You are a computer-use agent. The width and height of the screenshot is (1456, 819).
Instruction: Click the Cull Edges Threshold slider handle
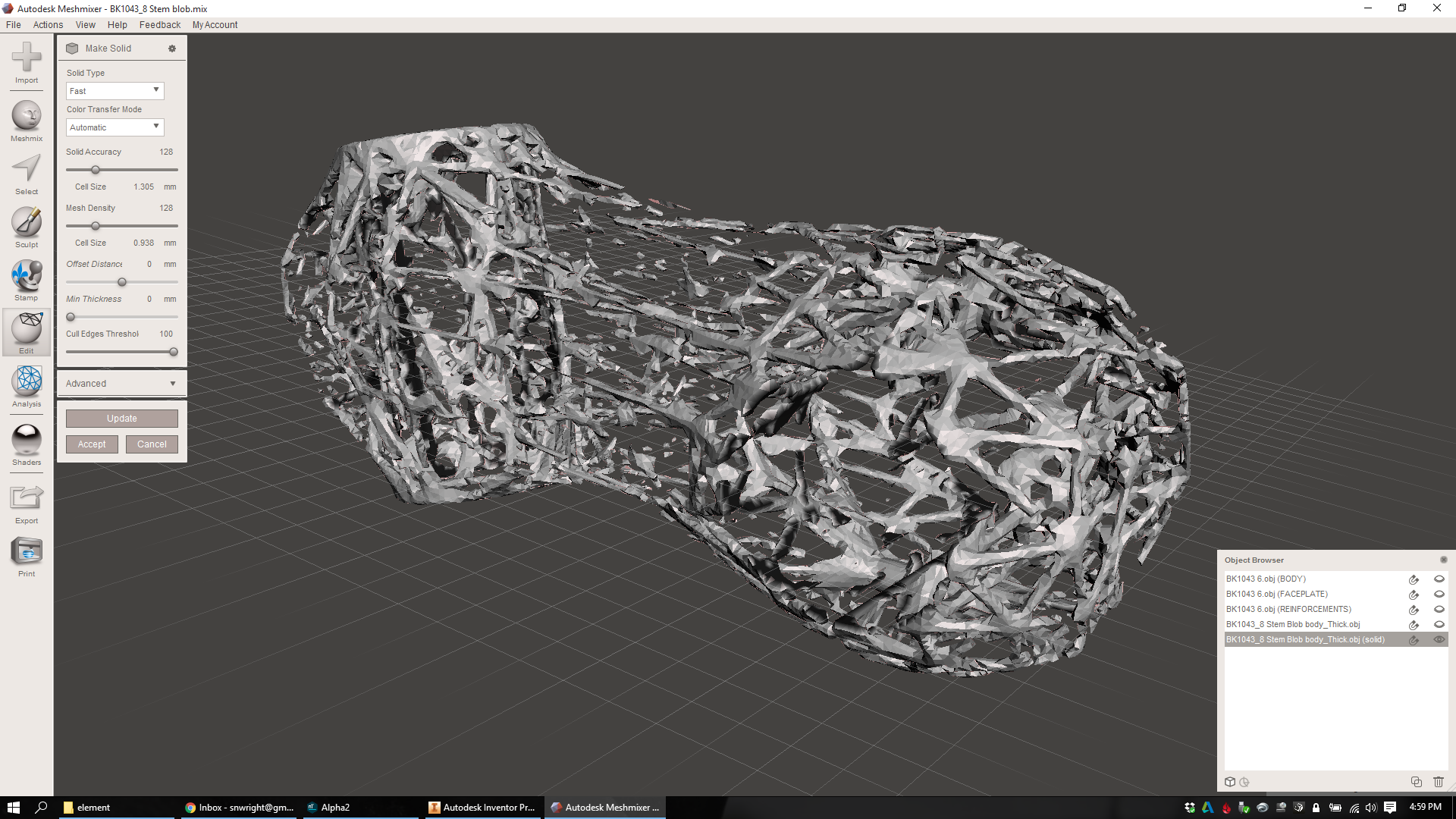point(174,352)
